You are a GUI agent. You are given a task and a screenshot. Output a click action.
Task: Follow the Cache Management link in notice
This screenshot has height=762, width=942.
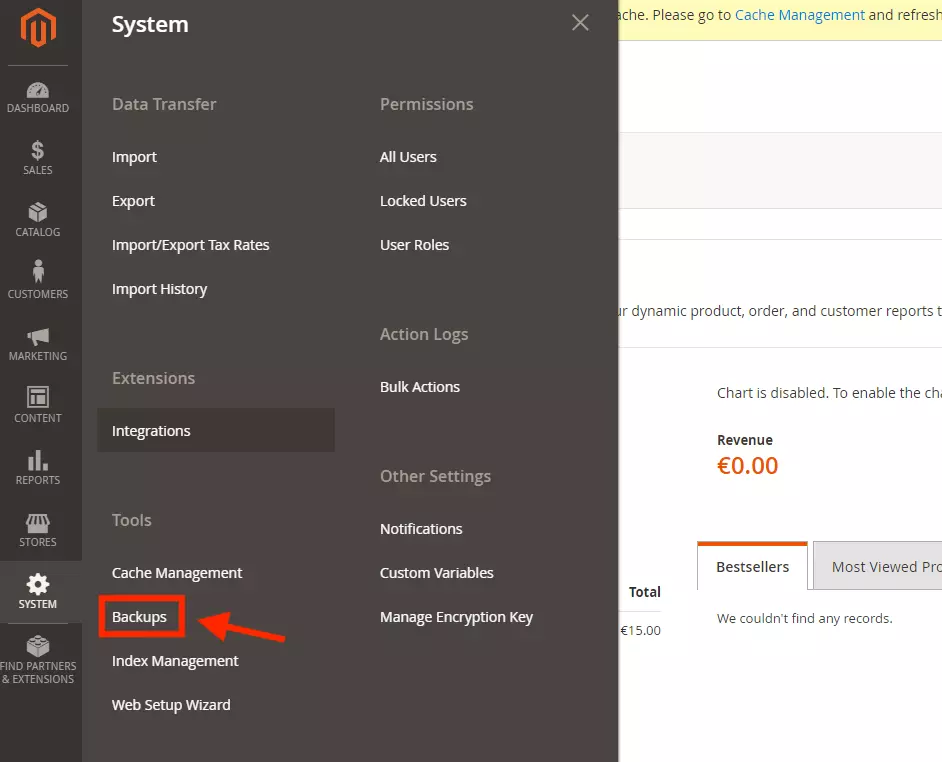(799, 15)
